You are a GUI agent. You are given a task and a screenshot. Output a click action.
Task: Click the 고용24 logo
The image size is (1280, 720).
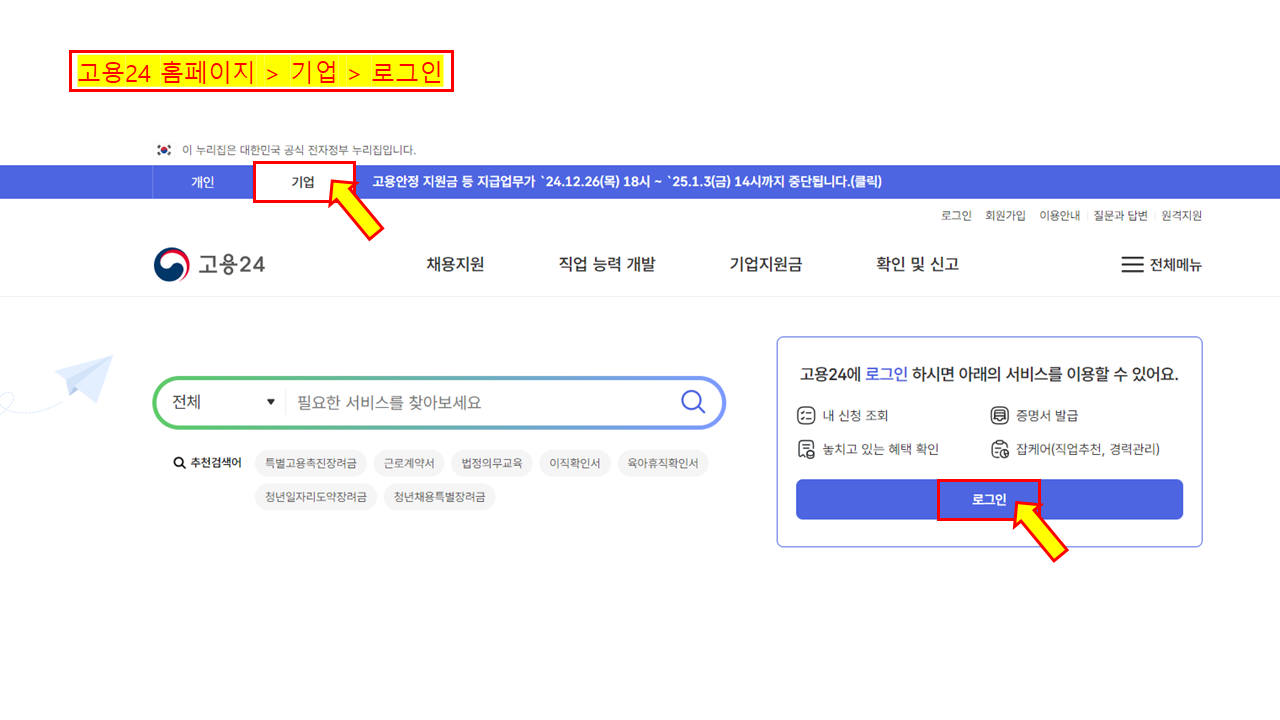pos(210,265)
